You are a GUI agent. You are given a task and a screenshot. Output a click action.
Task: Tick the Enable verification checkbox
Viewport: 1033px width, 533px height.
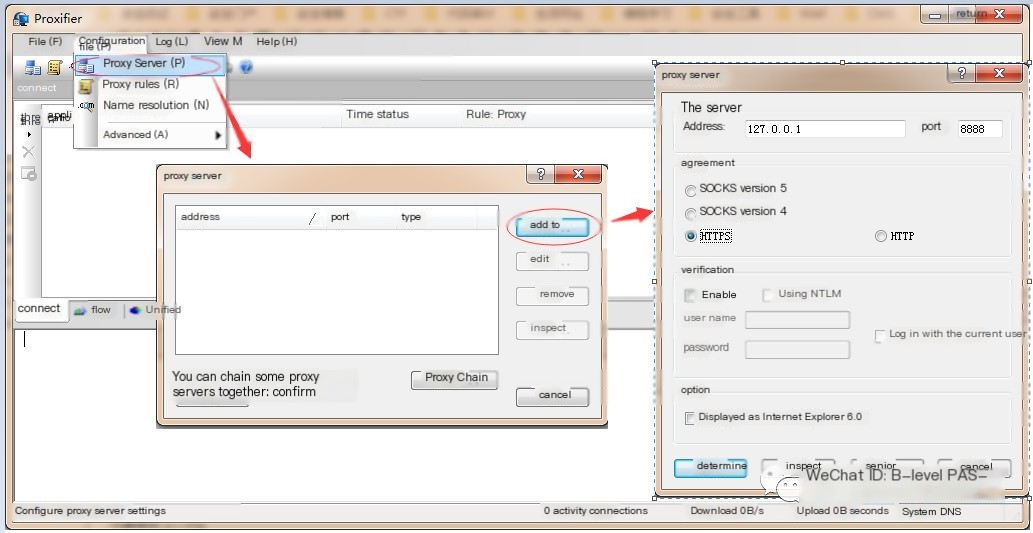690,295
